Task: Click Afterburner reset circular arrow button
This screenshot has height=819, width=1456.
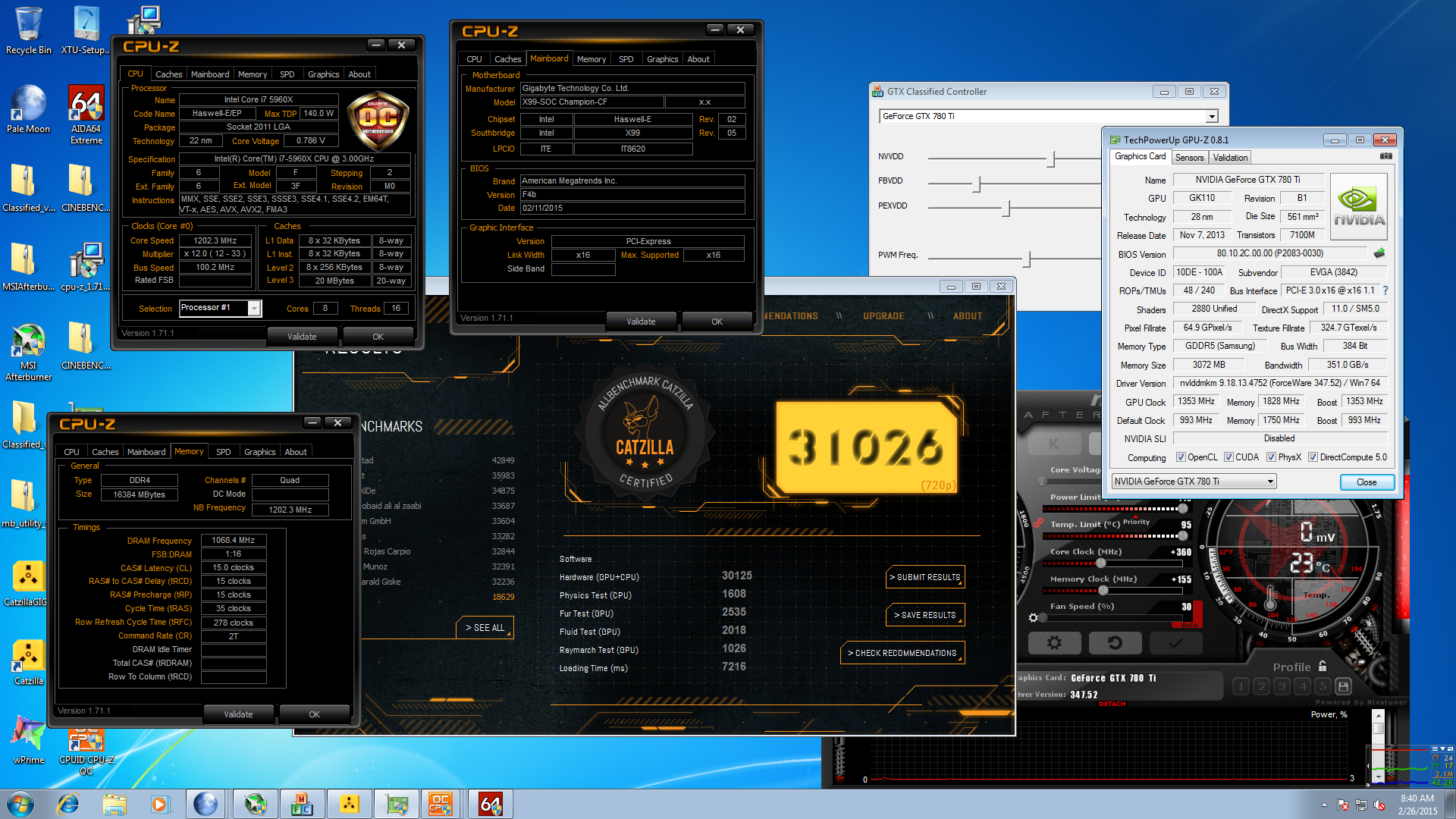Action: click(1115, 643)
